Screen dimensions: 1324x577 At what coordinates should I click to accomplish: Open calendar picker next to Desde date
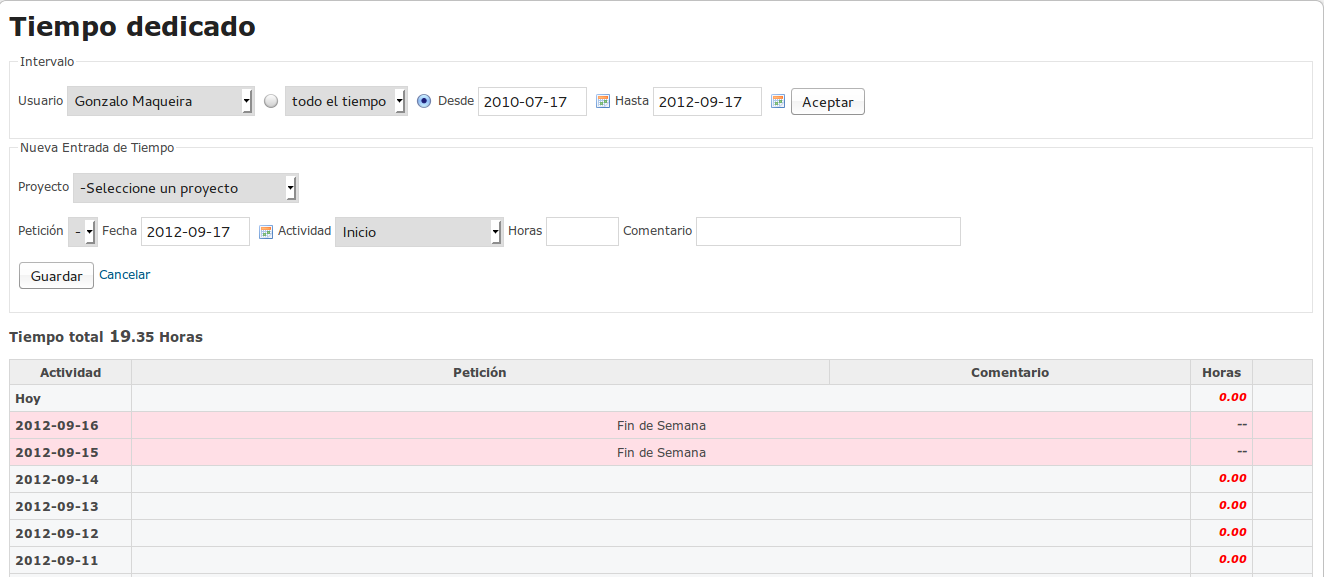pos(602,101)
